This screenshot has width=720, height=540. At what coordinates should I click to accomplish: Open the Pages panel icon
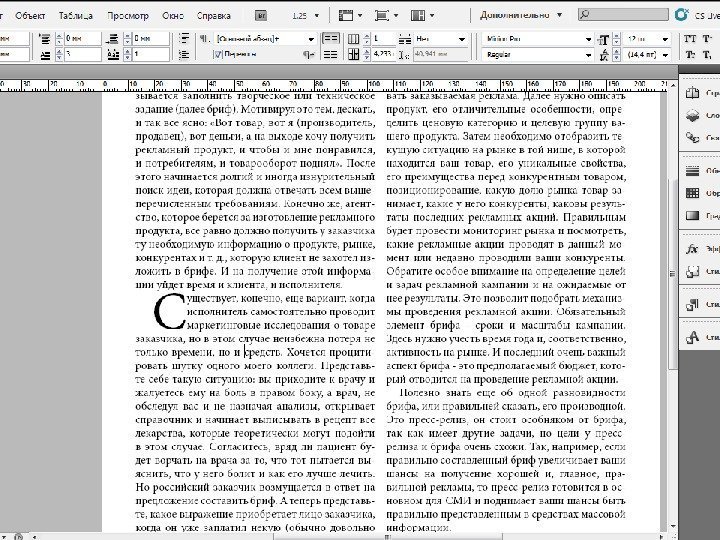click(x=692, y=93)
